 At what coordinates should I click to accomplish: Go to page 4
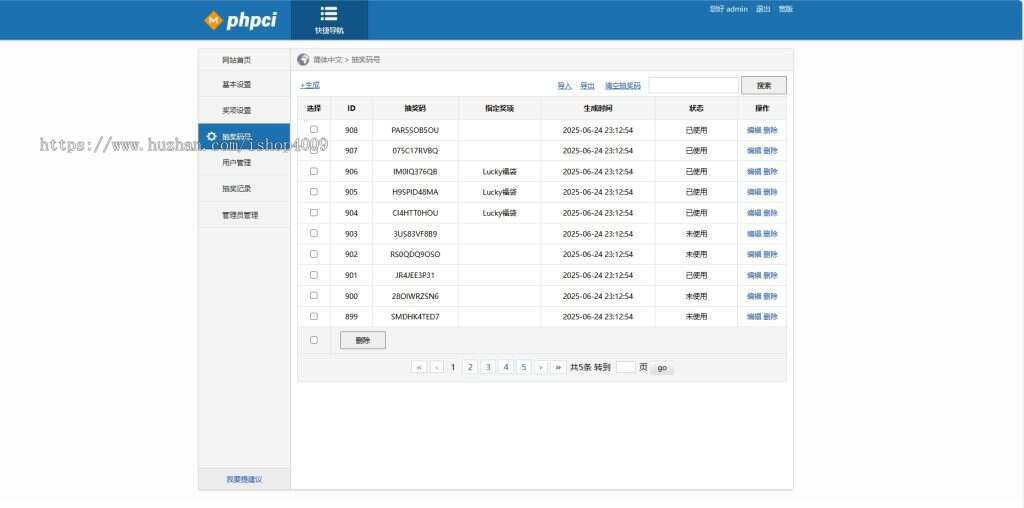[x=505, y=368]
